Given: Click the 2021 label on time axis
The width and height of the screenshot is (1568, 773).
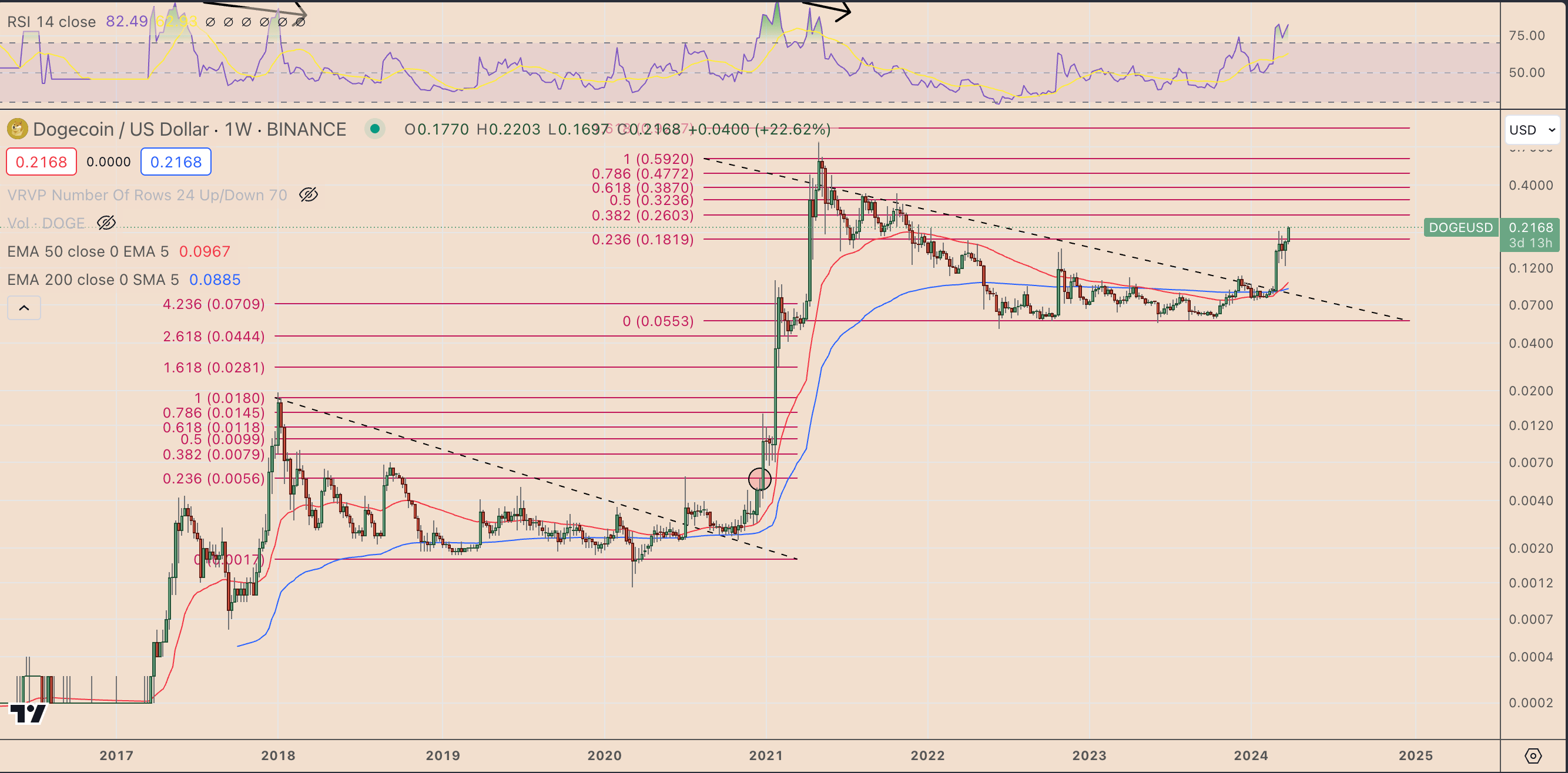Looking at the screenshot, I should click(766, 755).
